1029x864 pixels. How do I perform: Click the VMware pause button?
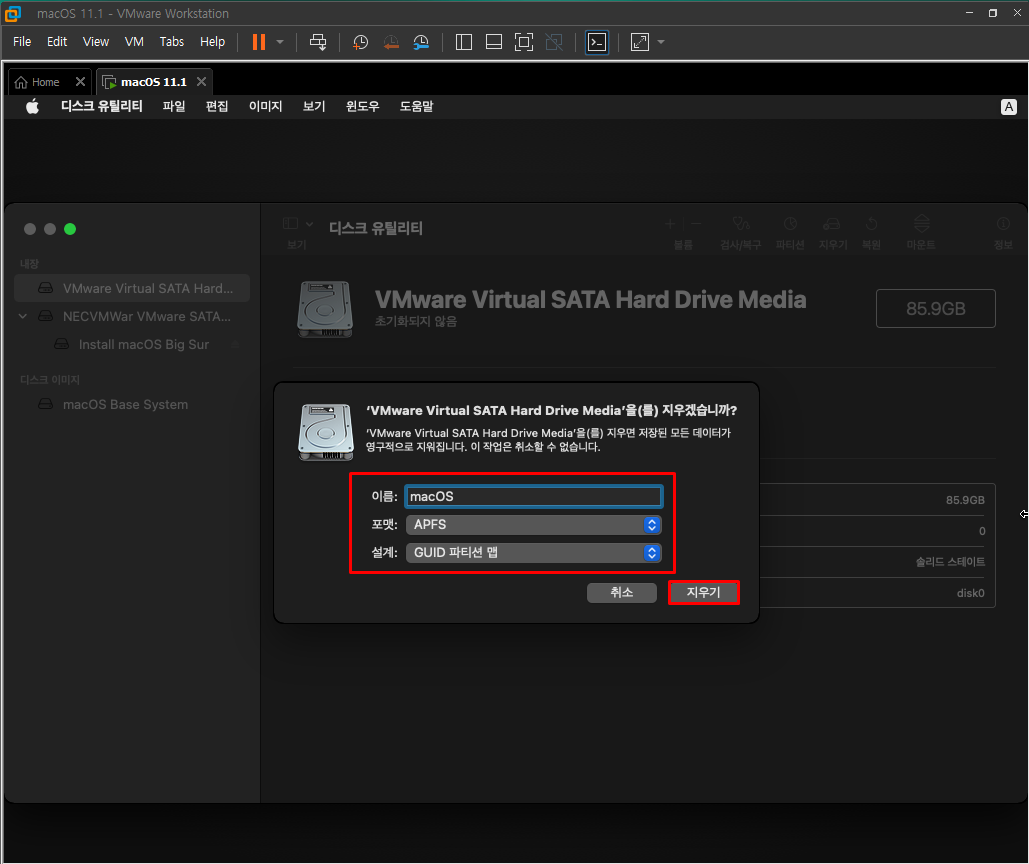[259, 42]
